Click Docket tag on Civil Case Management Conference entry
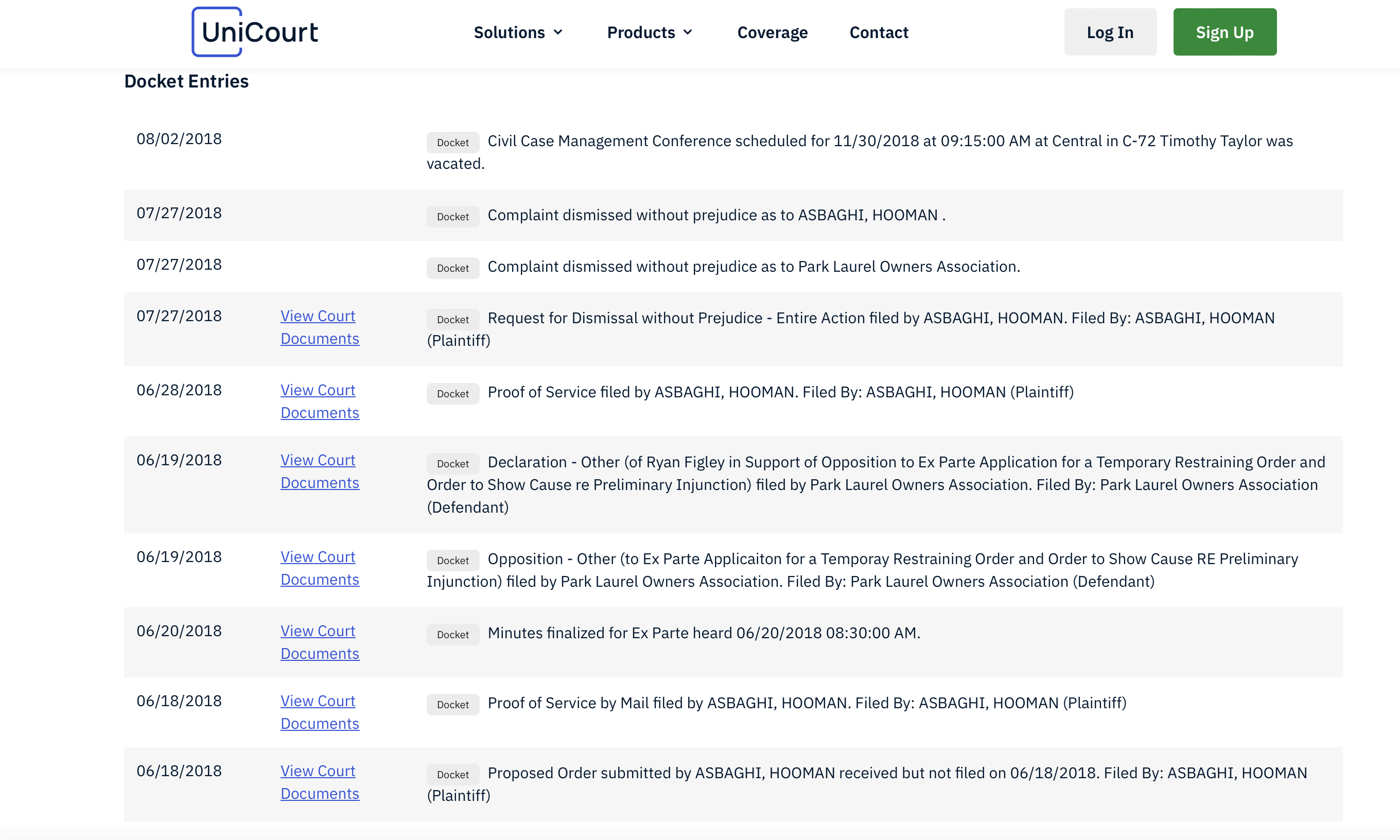Image resolution: width=1400 pixels, height=840 pixels. click(x=453, y=143)
